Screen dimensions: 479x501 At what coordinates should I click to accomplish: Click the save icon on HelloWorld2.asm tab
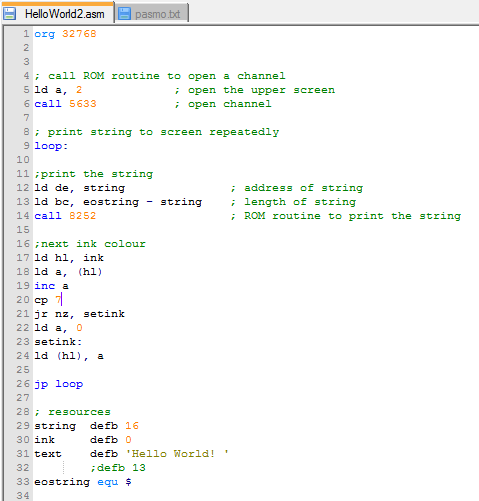click(10, 14)
